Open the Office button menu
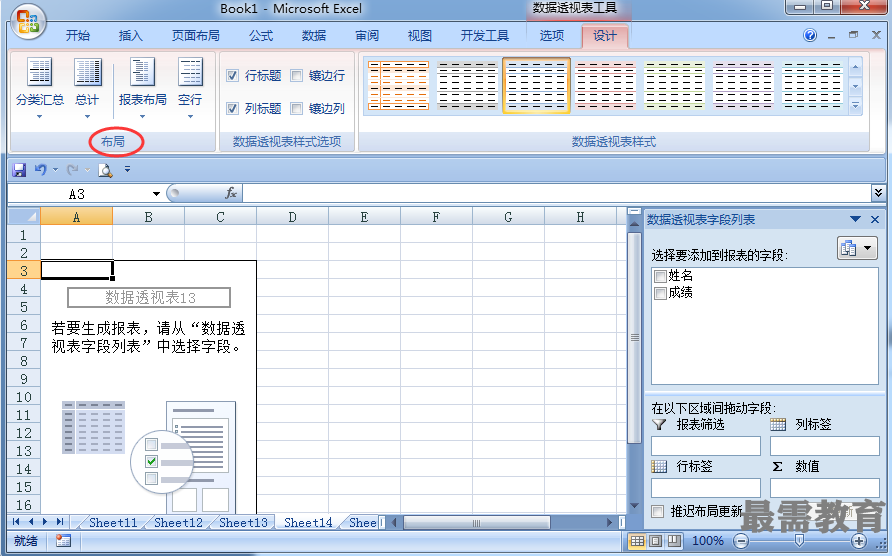Screen dimensions: 892x556 [28, 22]
